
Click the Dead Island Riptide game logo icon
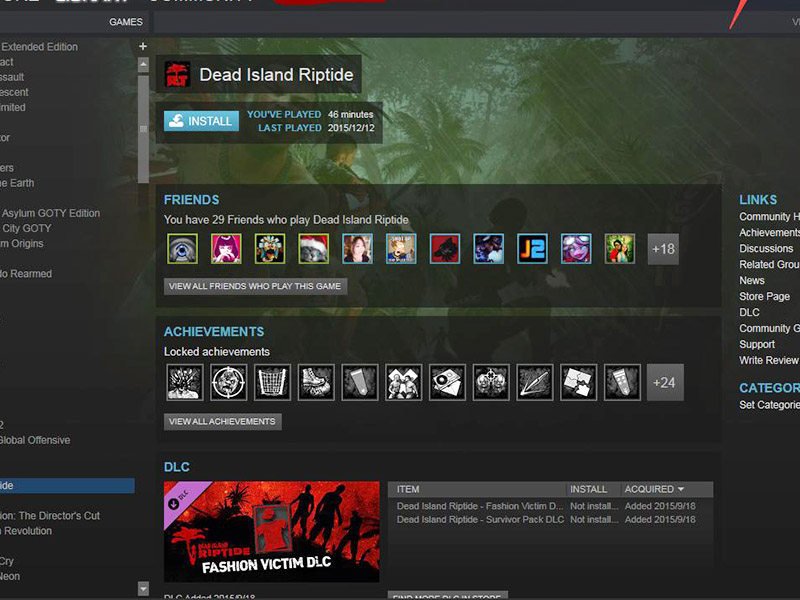pyautogui.click(x=178, y=74)
